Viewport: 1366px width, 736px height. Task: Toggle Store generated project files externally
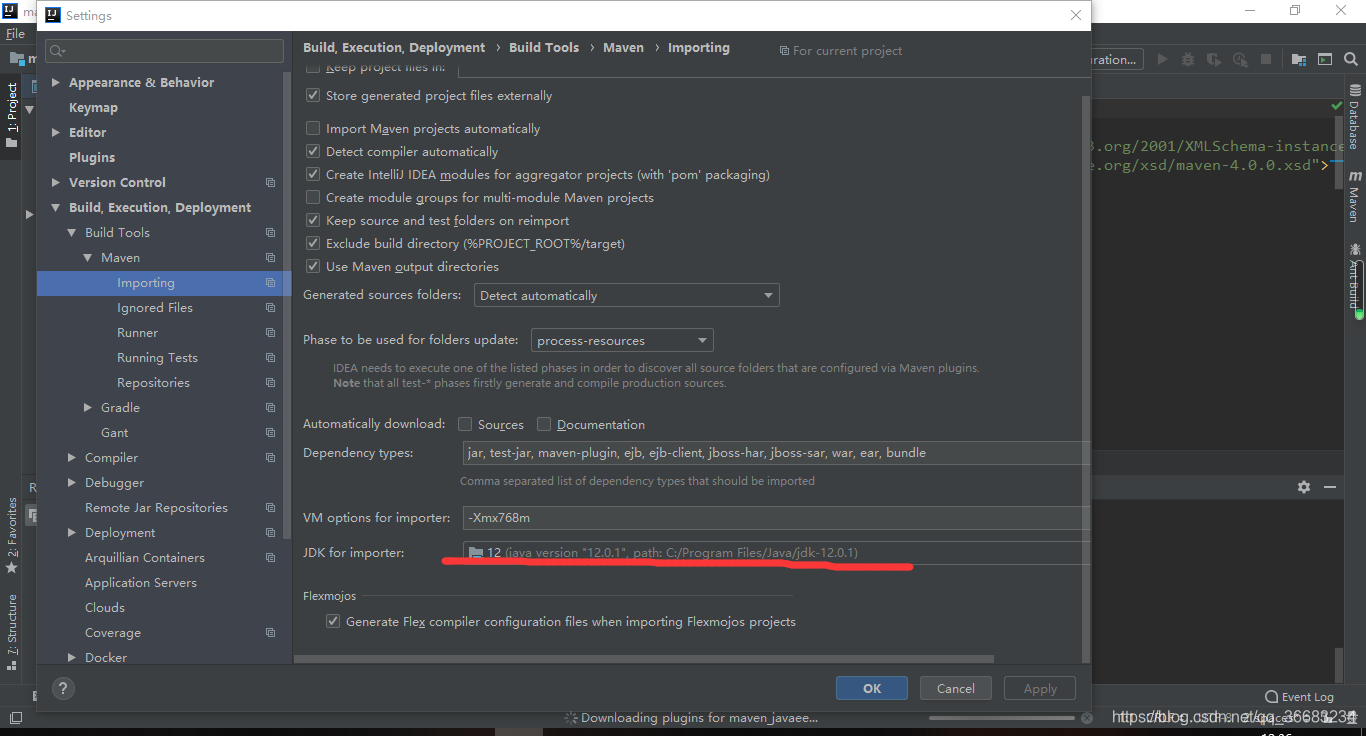(x=314, y=96)
